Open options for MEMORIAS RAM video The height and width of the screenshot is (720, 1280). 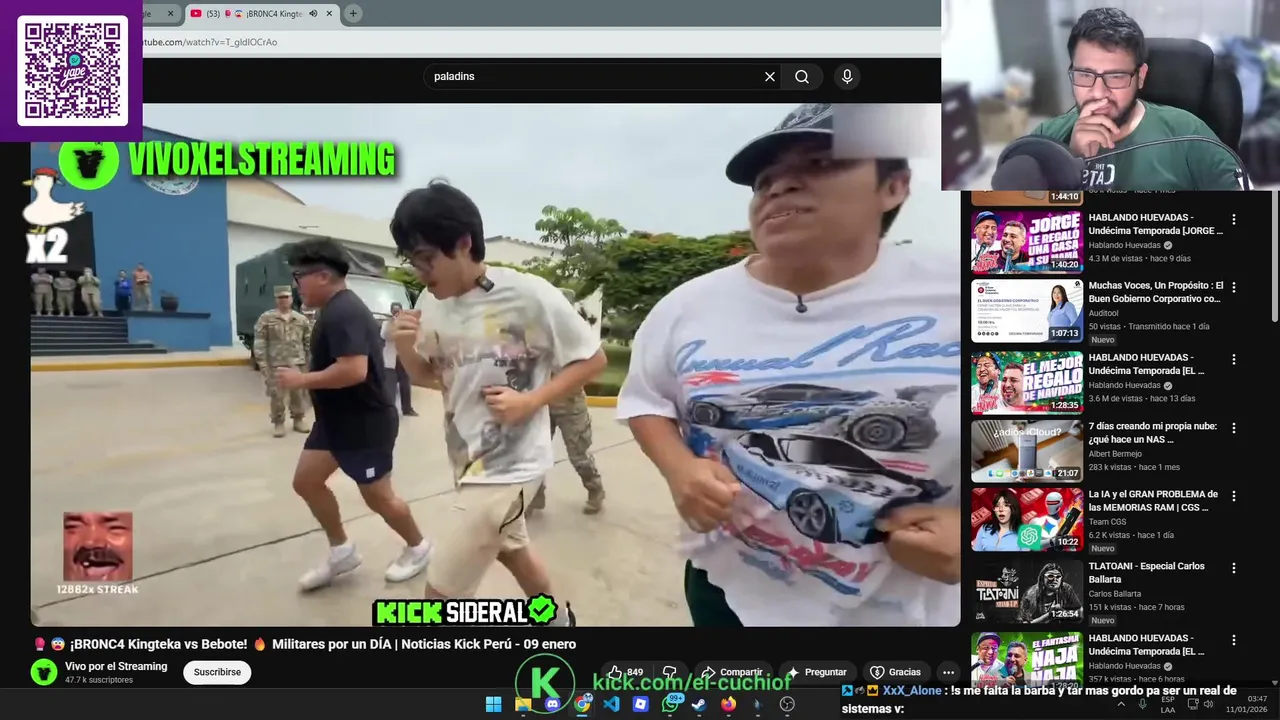click(x=1234, y=496)
